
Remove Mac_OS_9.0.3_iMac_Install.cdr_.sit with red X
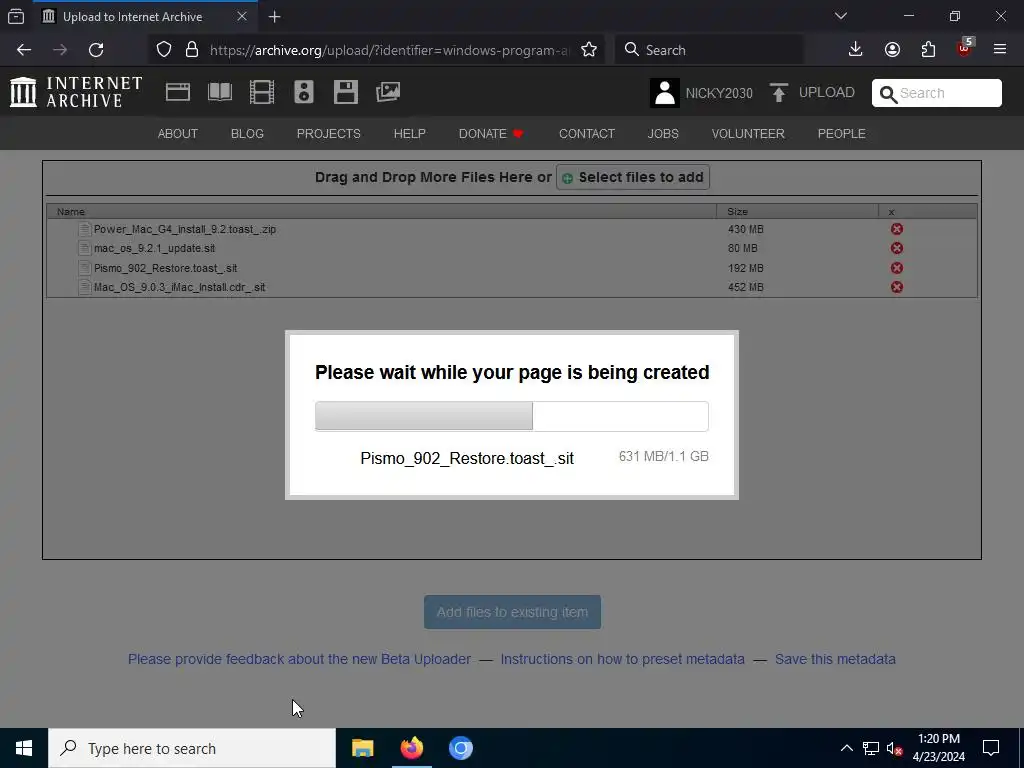(x=897, y=287)
